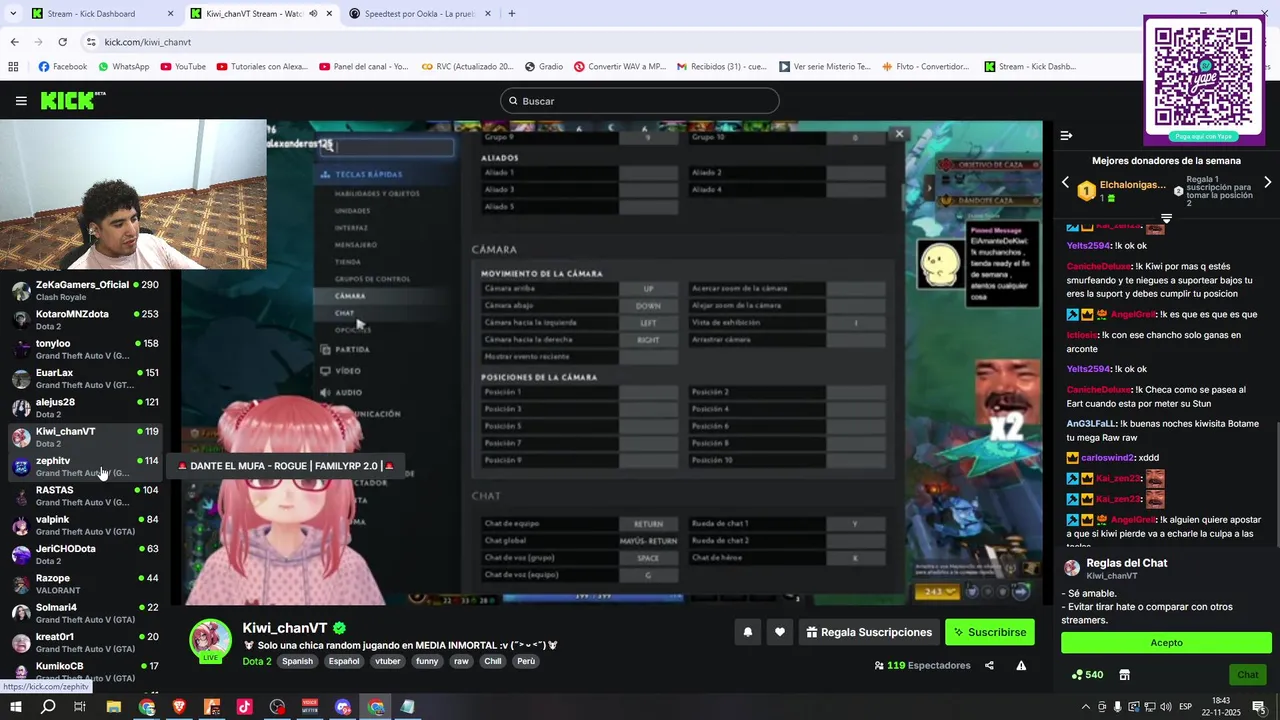Click the Chat send button

click(x=1248, y=675)
